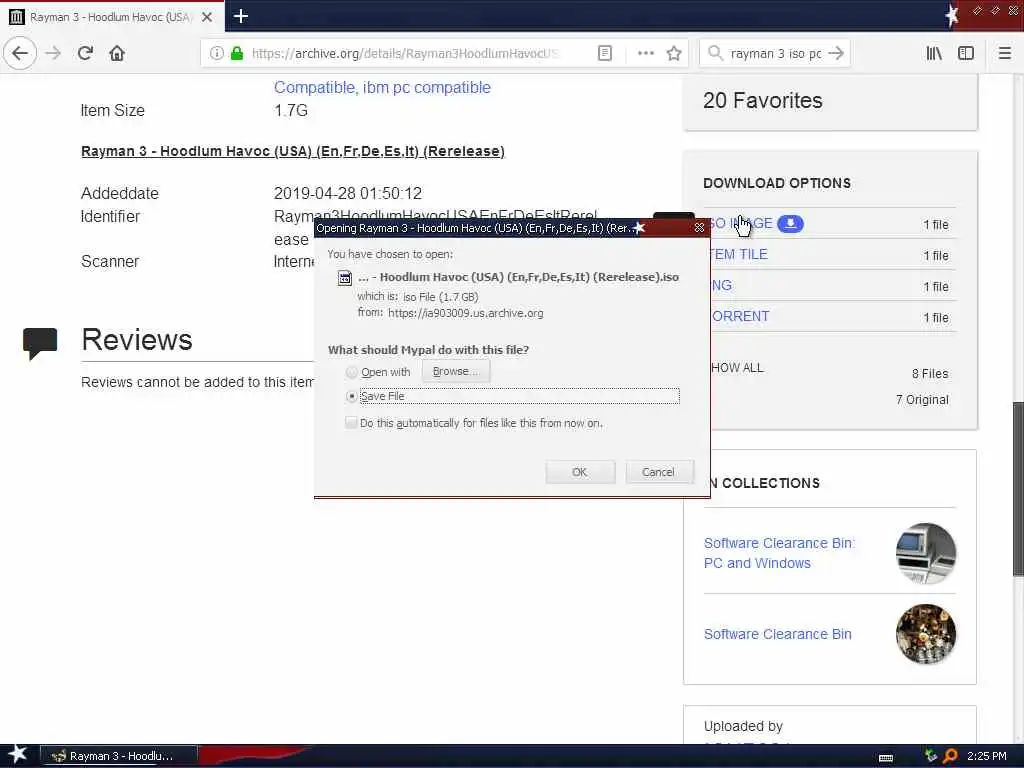1024x768 pixels.
Task: Show site information icon in address bar
Action: tap(216, 53)
